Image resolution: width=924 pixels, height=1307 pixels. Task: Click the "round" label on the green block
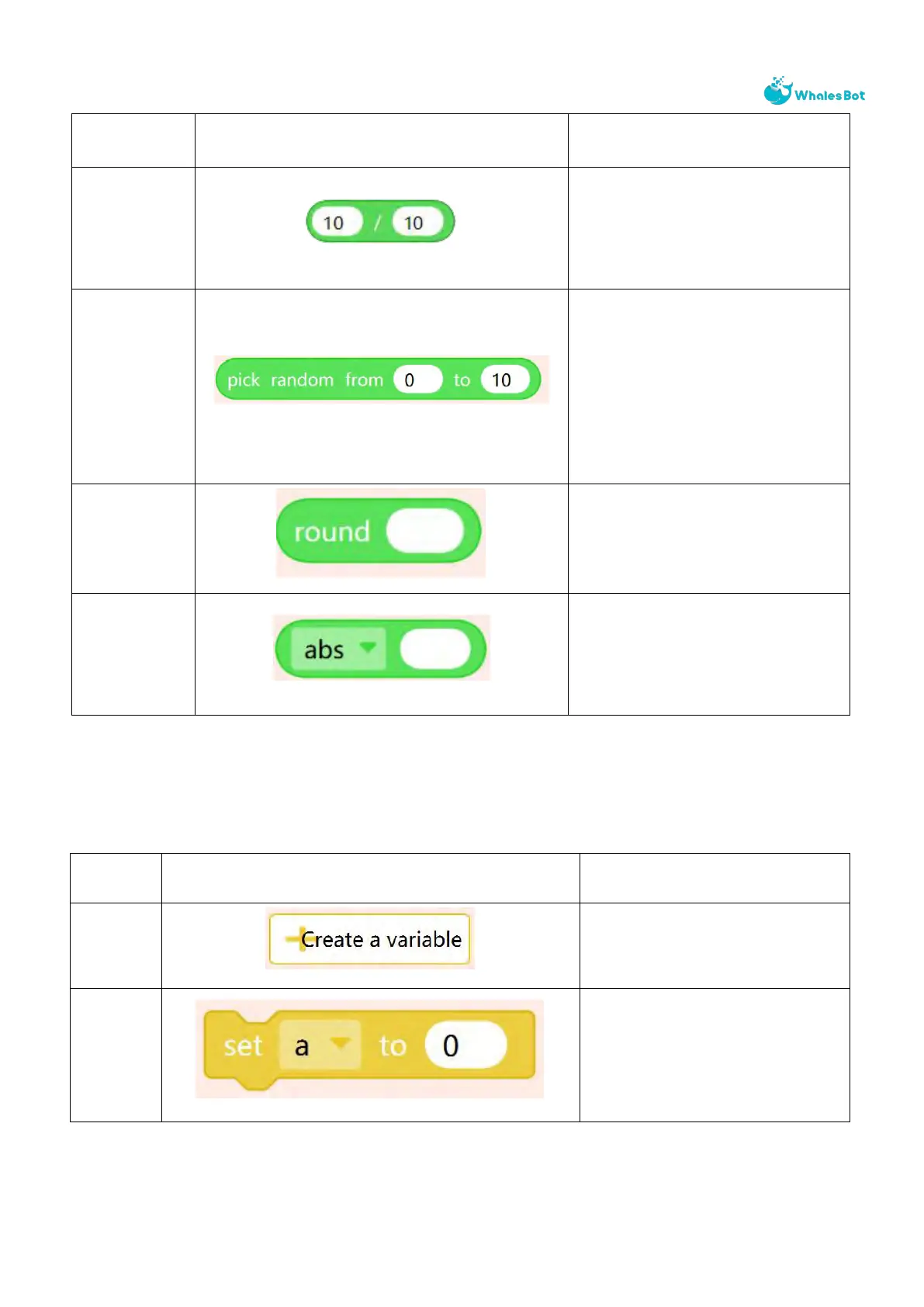pyautogui.click(x=331, y=532)
